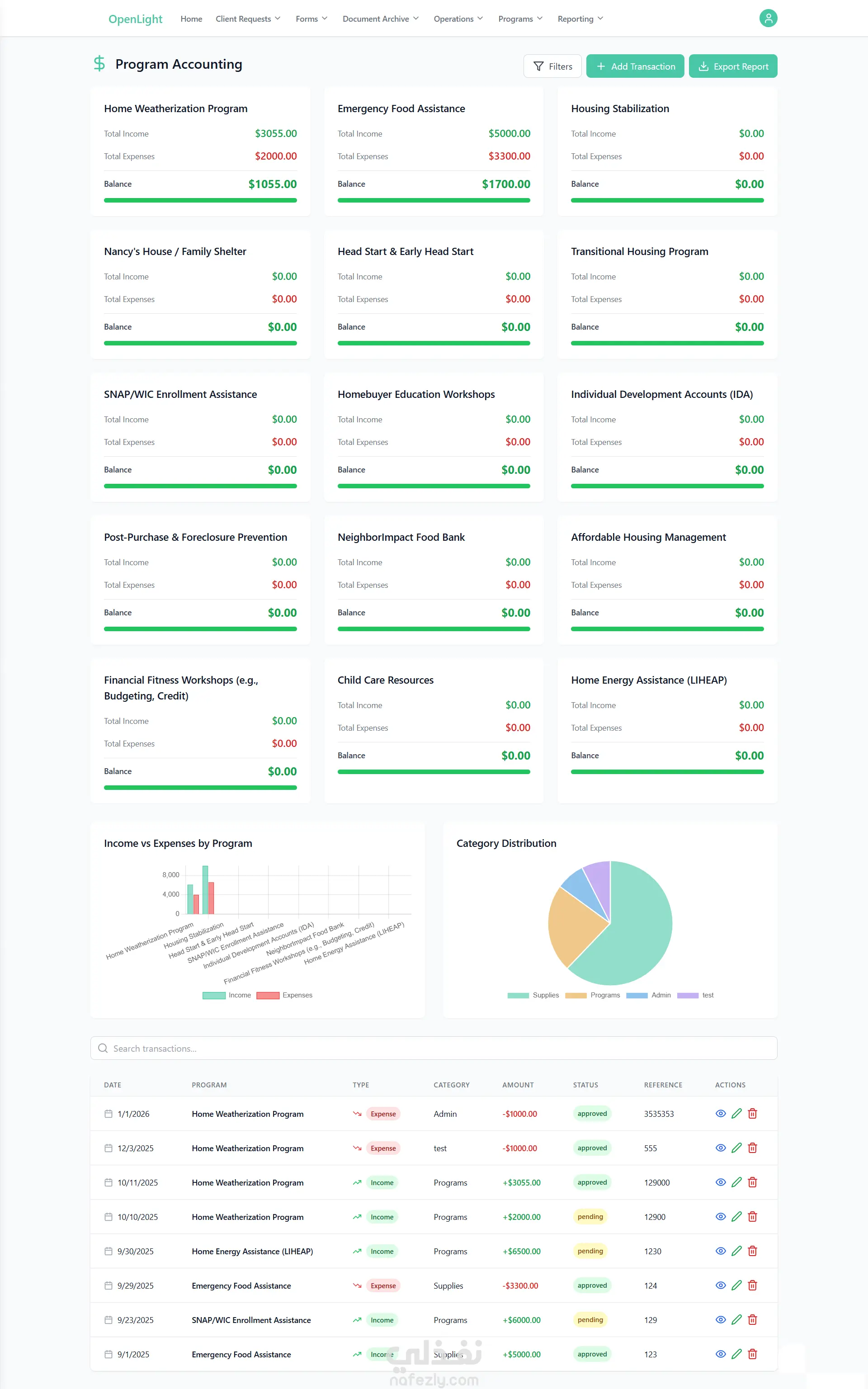Viewport: 868px width, 1389px height.
Task: Open the Home Weatherization Program card
Action: click(x=200, y=151)
